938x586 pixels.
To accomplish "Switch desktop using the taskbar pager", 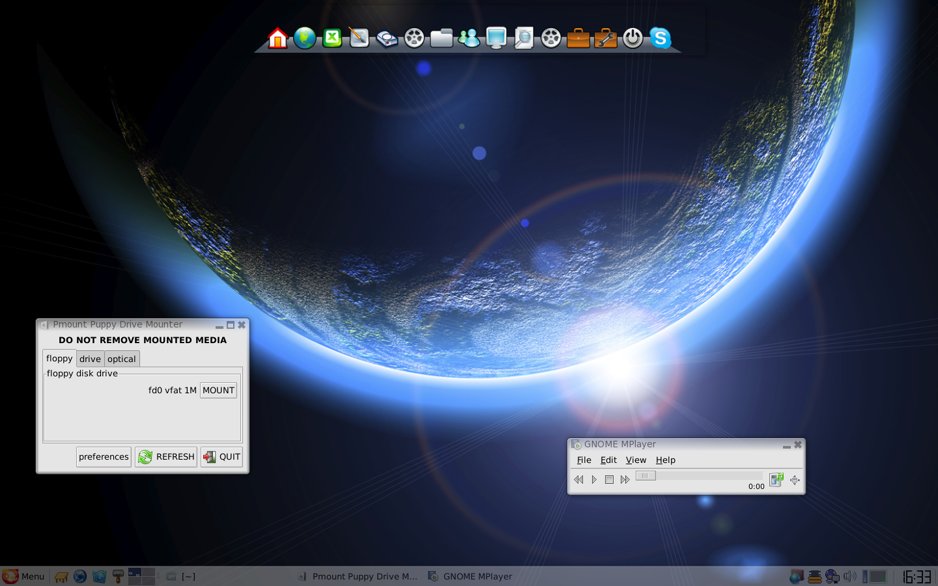I will 141,576.
